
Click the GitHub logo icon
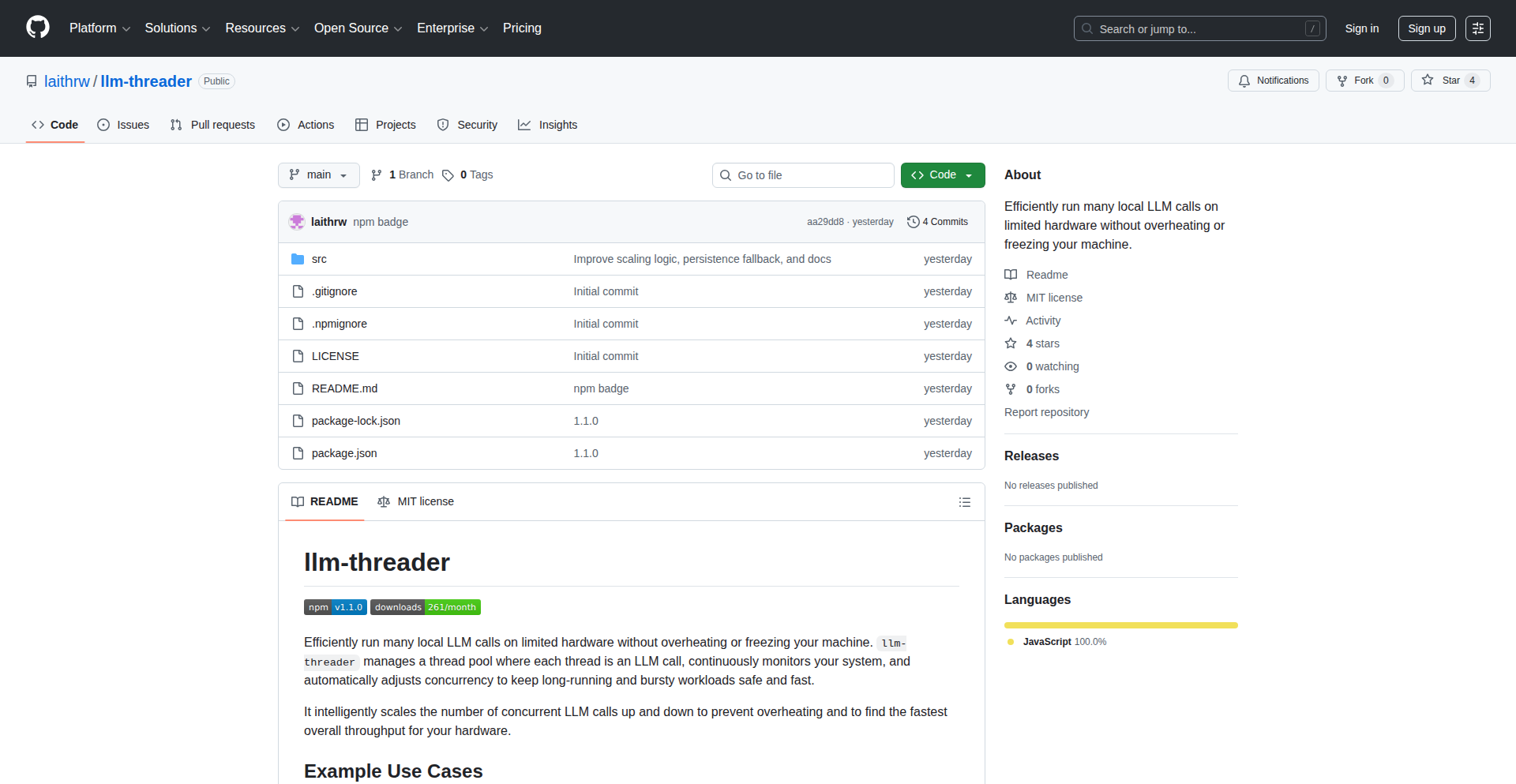38,28
